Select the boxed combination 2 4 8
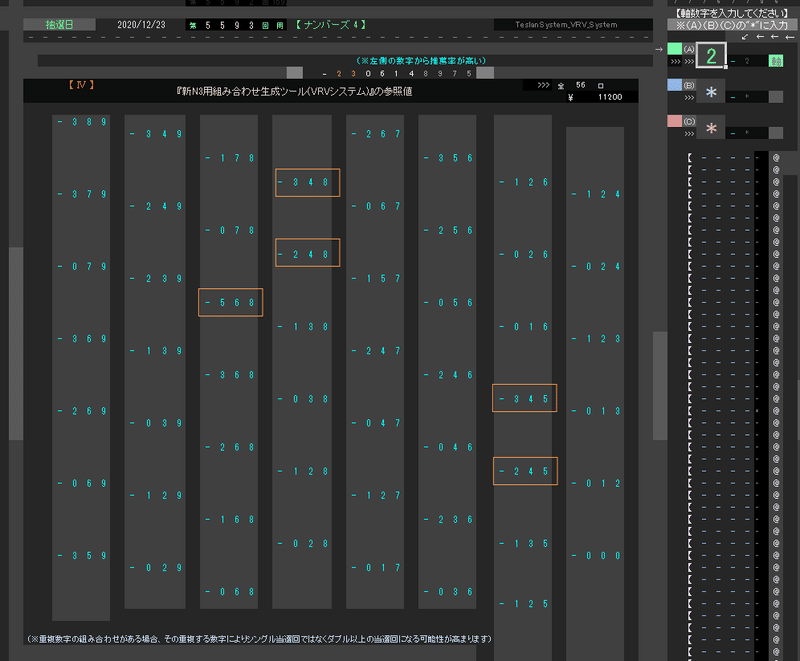This screenshot has height=661, width=800. 308,254
